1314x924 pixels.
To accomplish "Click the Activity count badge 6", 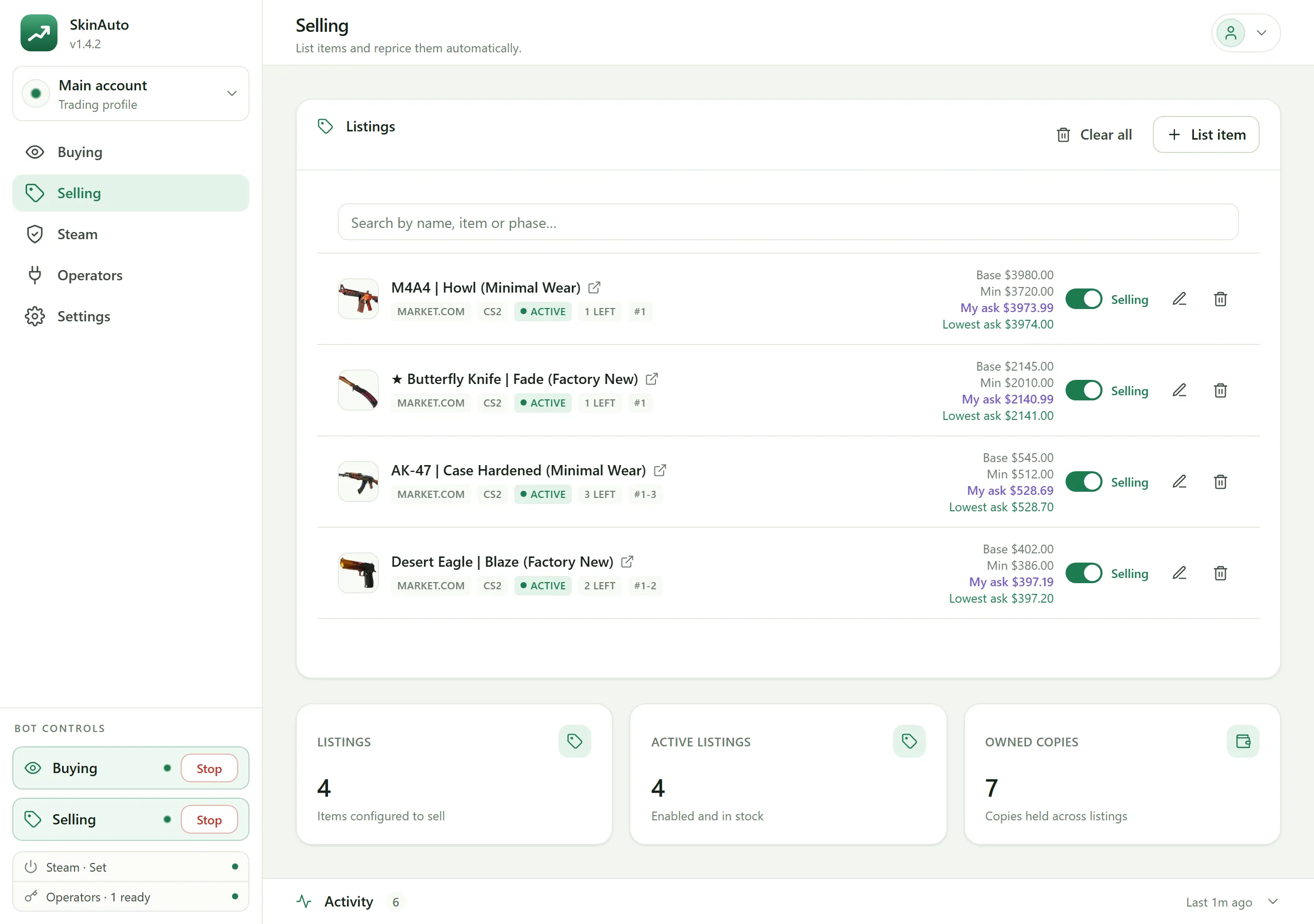I will pos(395,902).
